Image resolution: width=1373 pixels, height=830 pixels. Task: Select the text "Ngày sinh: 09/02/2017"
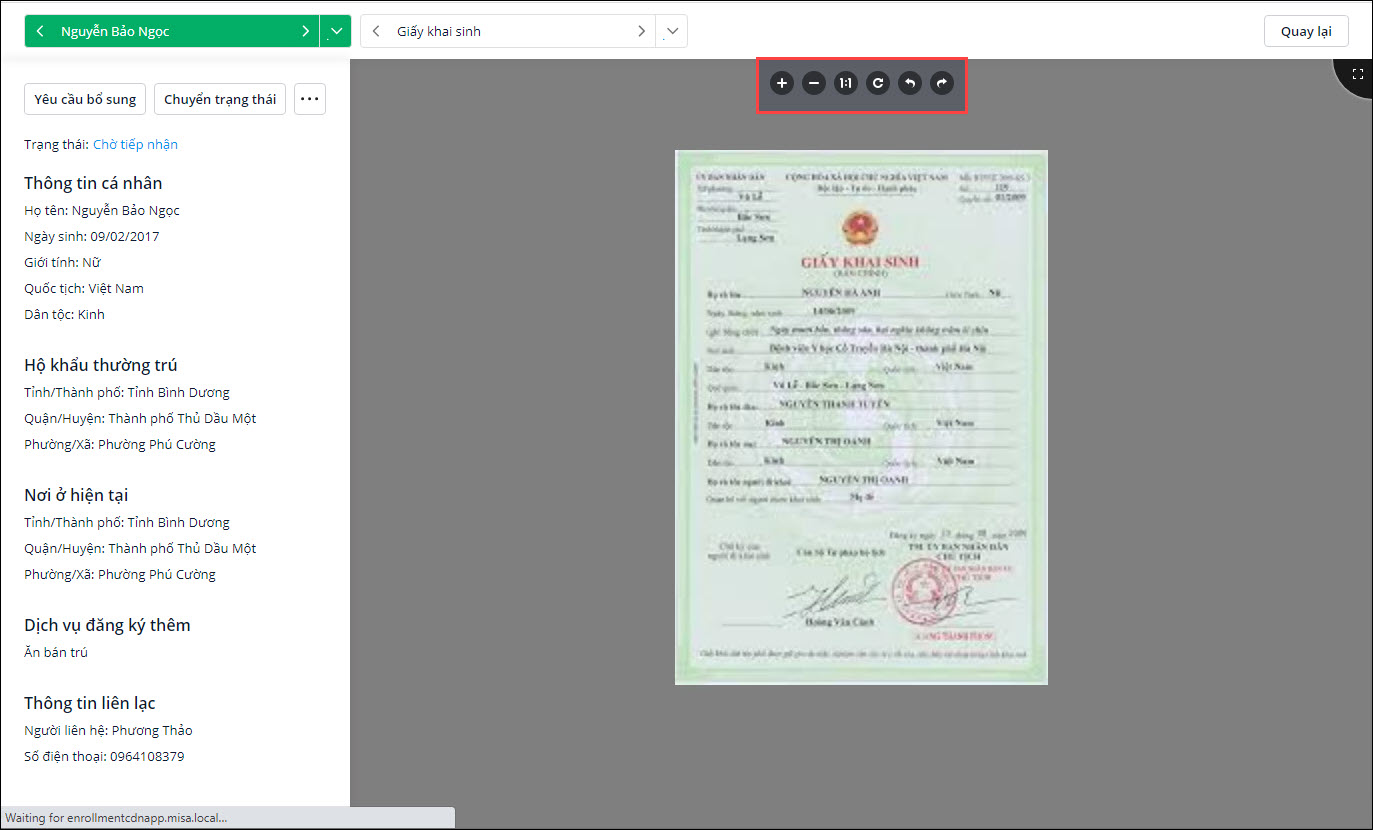91,236
